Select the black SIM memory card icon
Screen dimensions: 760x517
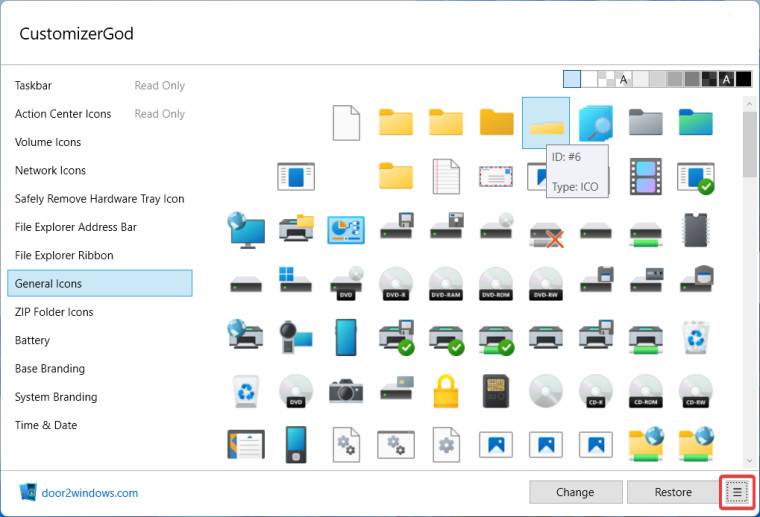click(x=496, y=391)
